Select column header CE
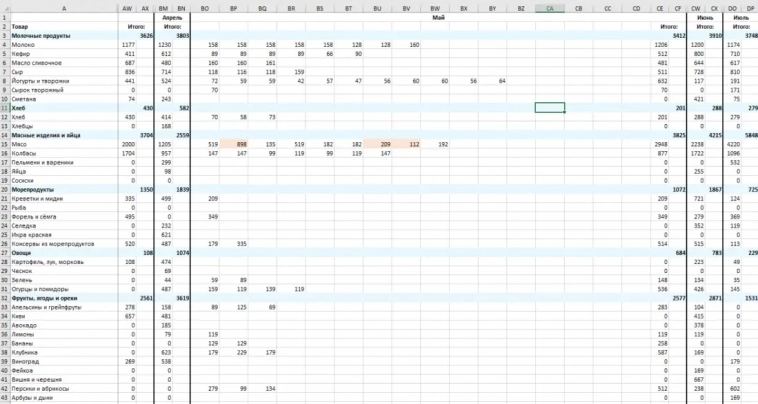This screenshot has width=758, height=404. point(660,9)
